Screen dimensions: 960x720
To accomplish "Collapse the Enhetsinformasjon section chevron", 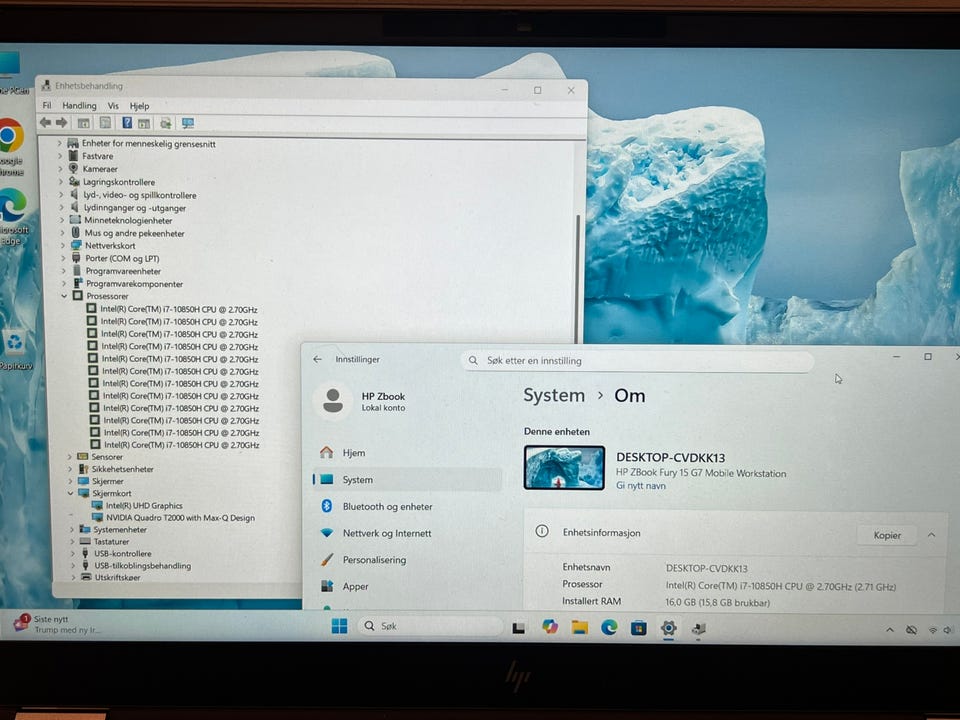I will (931, 534).
